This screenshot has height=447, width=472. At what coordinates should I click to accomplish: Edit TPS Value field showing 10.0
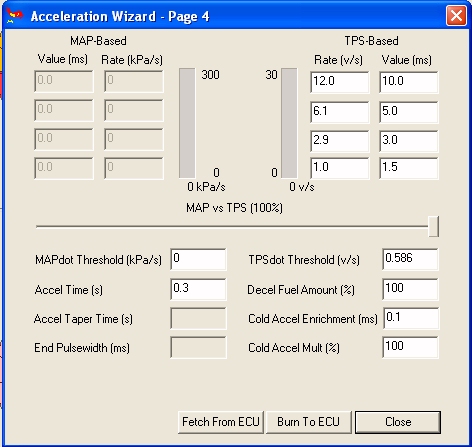tap(409, 82)
